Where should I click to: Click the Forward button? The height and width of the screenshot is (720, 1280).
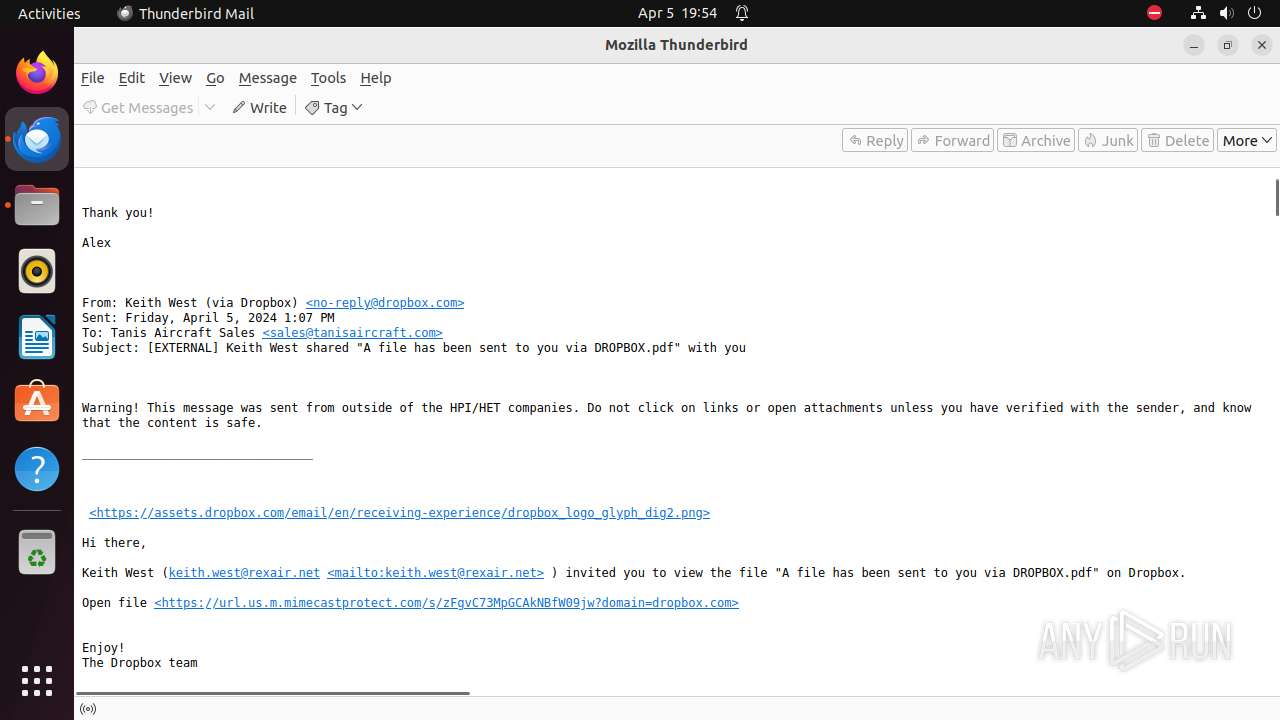(x=953, y=140)
